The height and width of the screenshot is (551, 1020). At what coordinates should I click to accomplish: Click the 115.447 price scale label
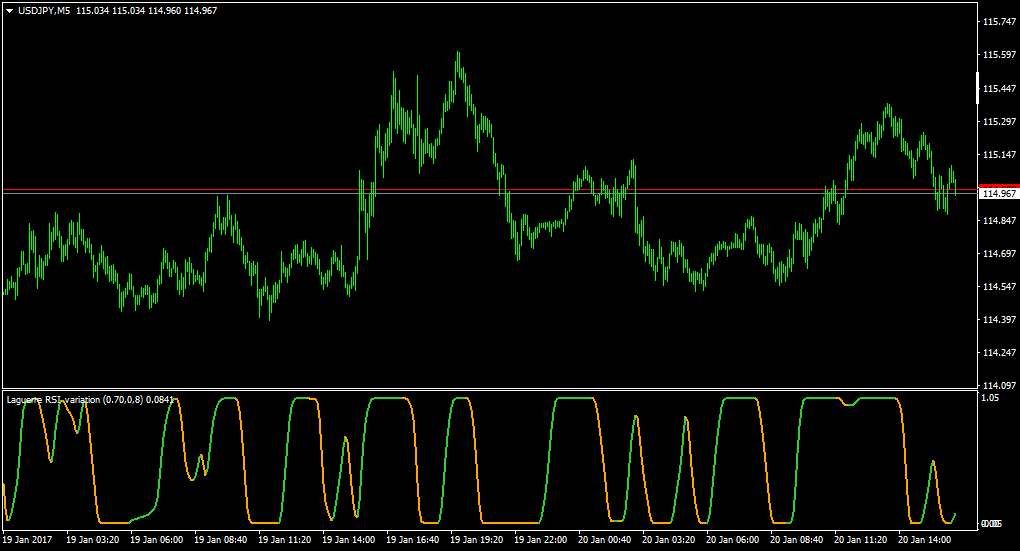(999, 88)
